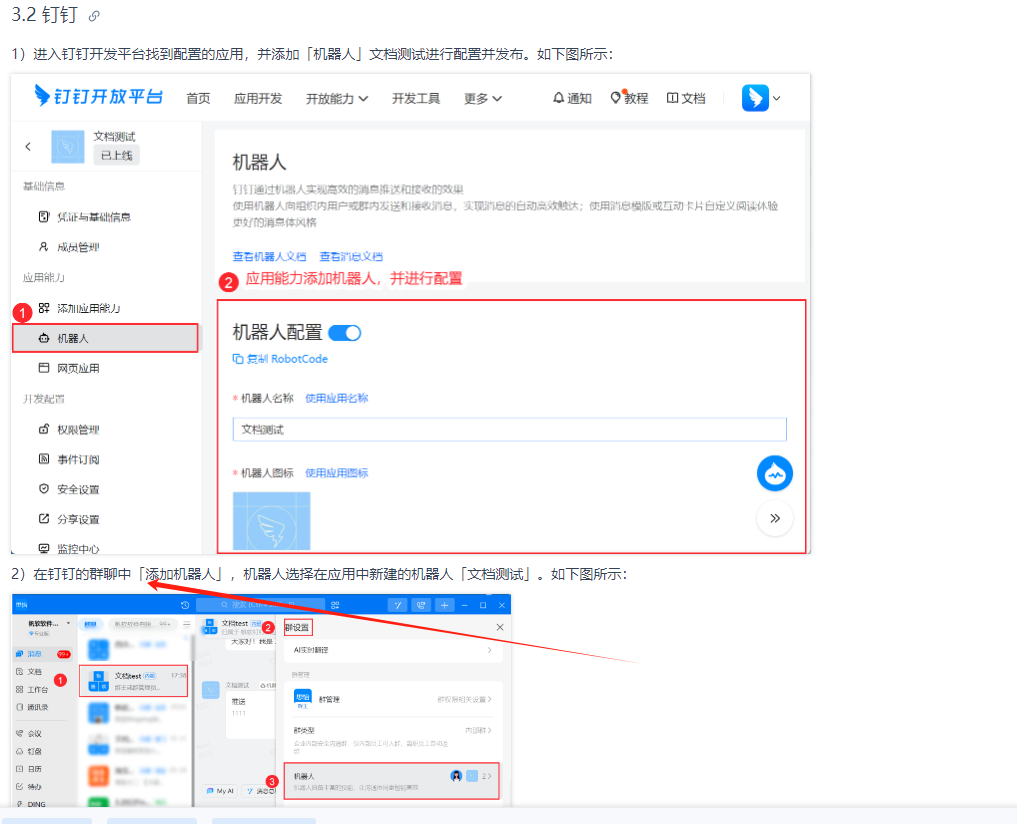Click the AI wand icon in DingTalk title bar

tap(398, 605)
